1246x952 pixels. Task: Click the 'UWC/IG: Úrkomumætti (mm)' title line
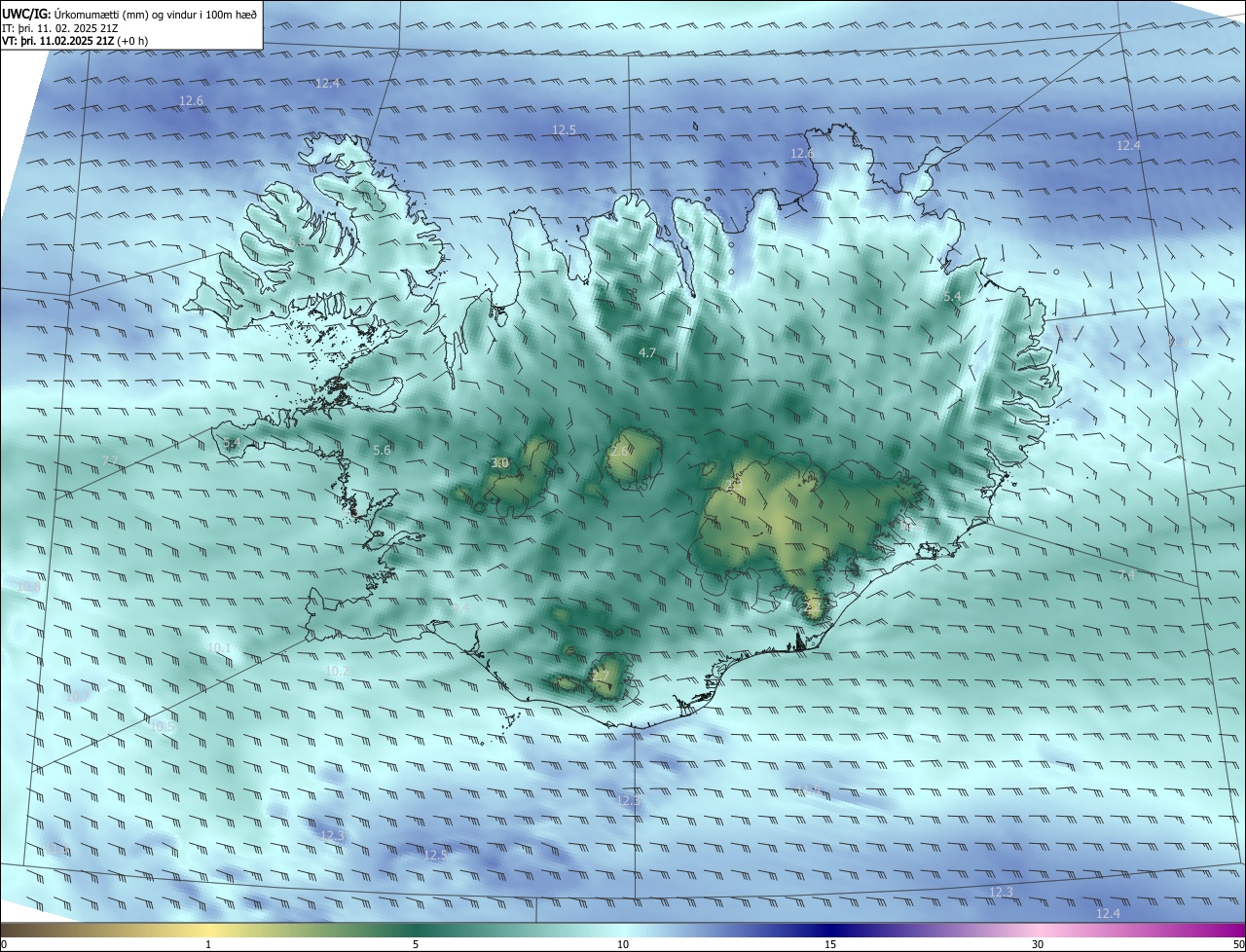tap(129, 14)
